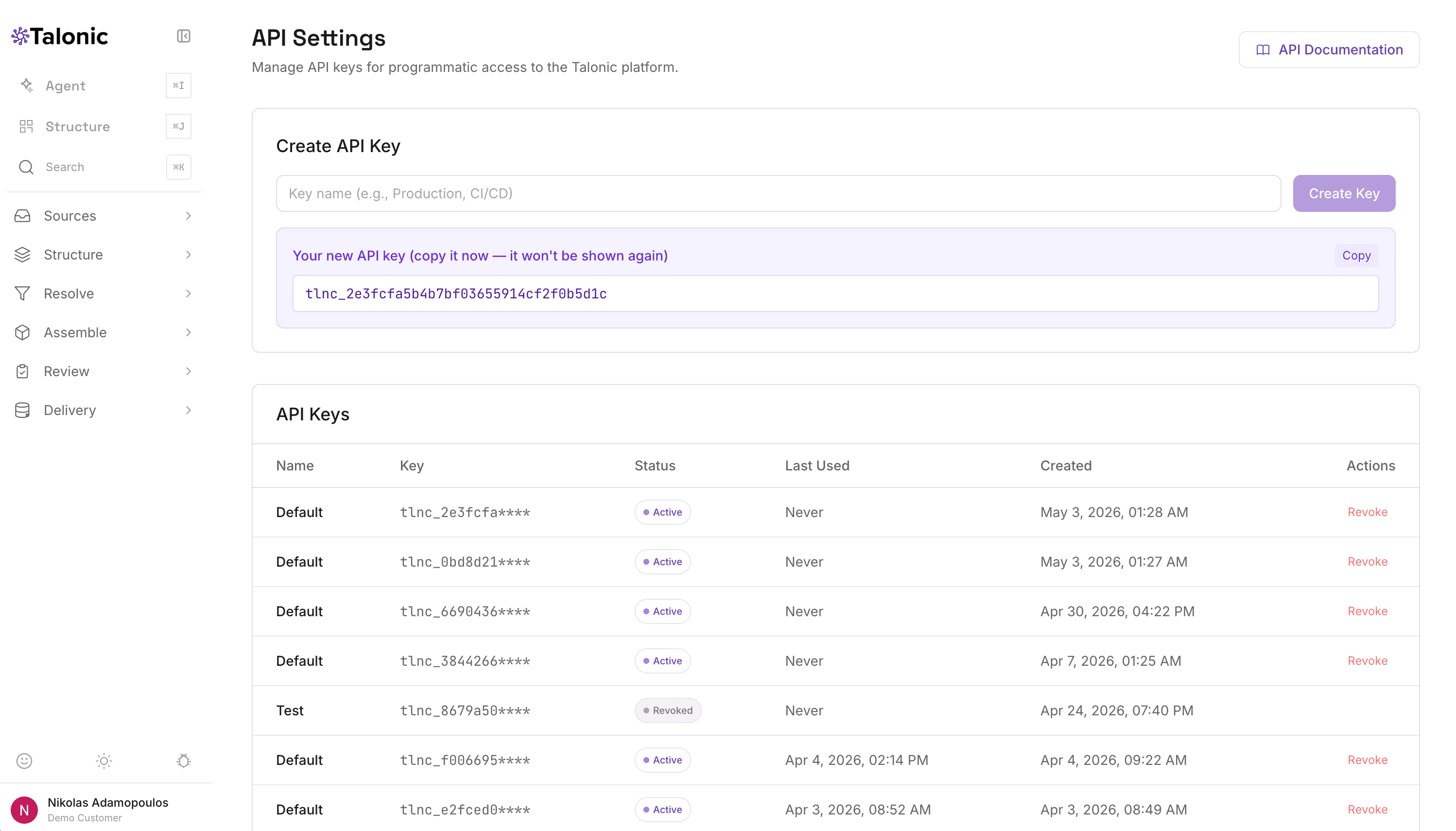
Task: Click the Name column header
Action: click(295, 466)
